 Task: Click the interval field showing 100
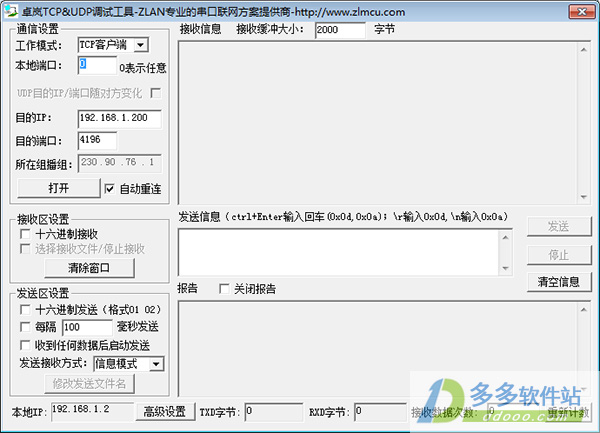pos(87,327)
